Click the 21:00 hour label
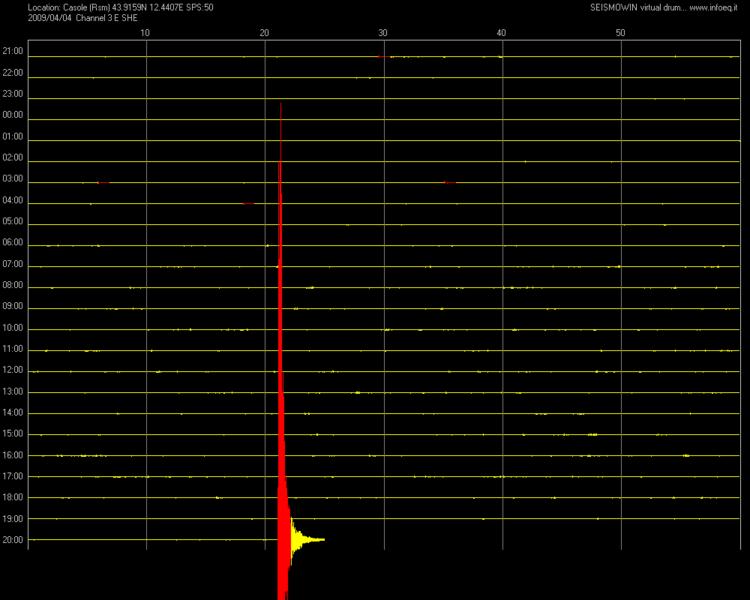The height and width of the screenshot is (600, 750). pos(13,51)
